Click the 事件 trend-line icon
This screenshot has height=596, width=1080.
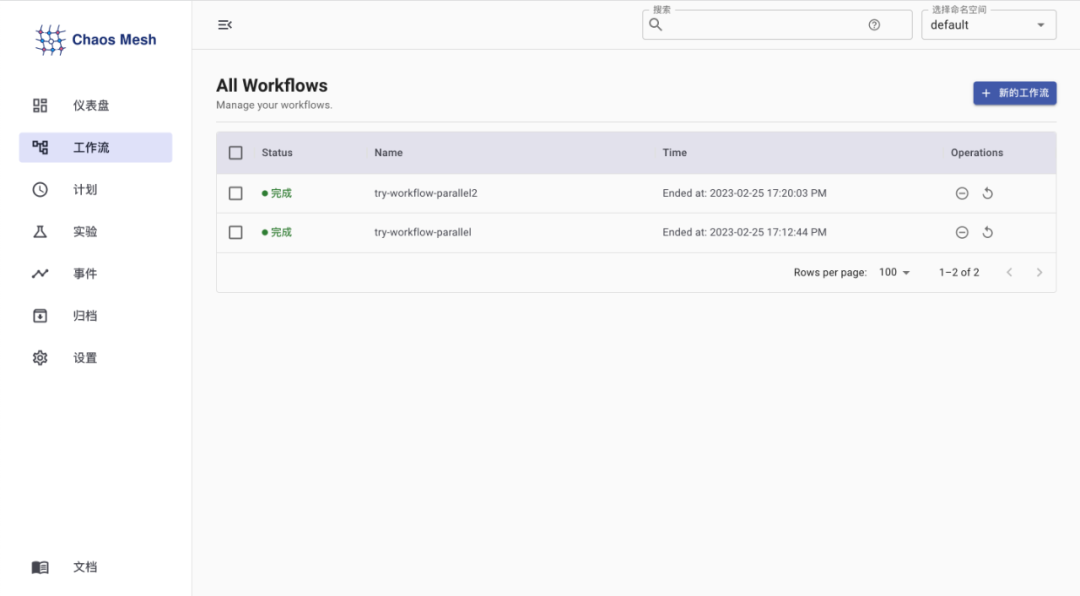pos(40,274)
